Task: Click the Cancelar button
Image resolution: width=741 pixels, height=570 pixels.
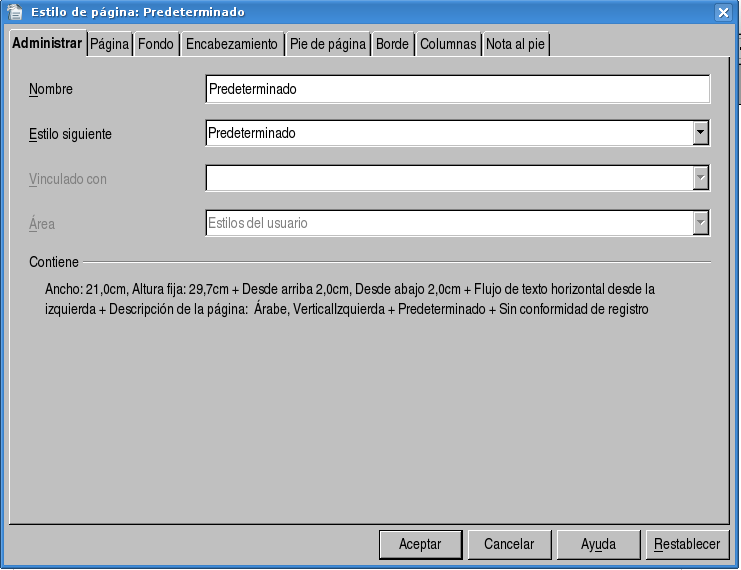Action: (x=509, y=545)
